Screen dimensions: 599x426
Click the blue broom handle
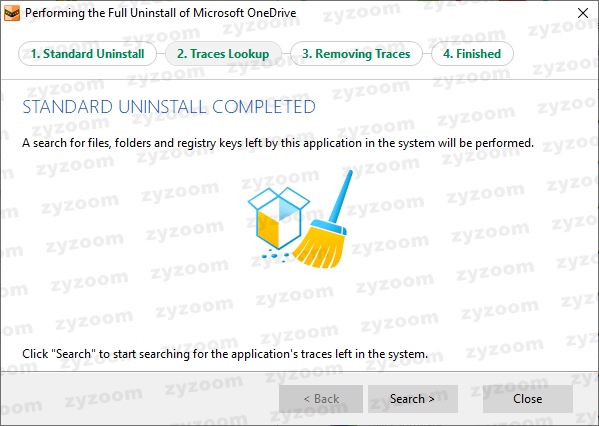pos(341,197)
